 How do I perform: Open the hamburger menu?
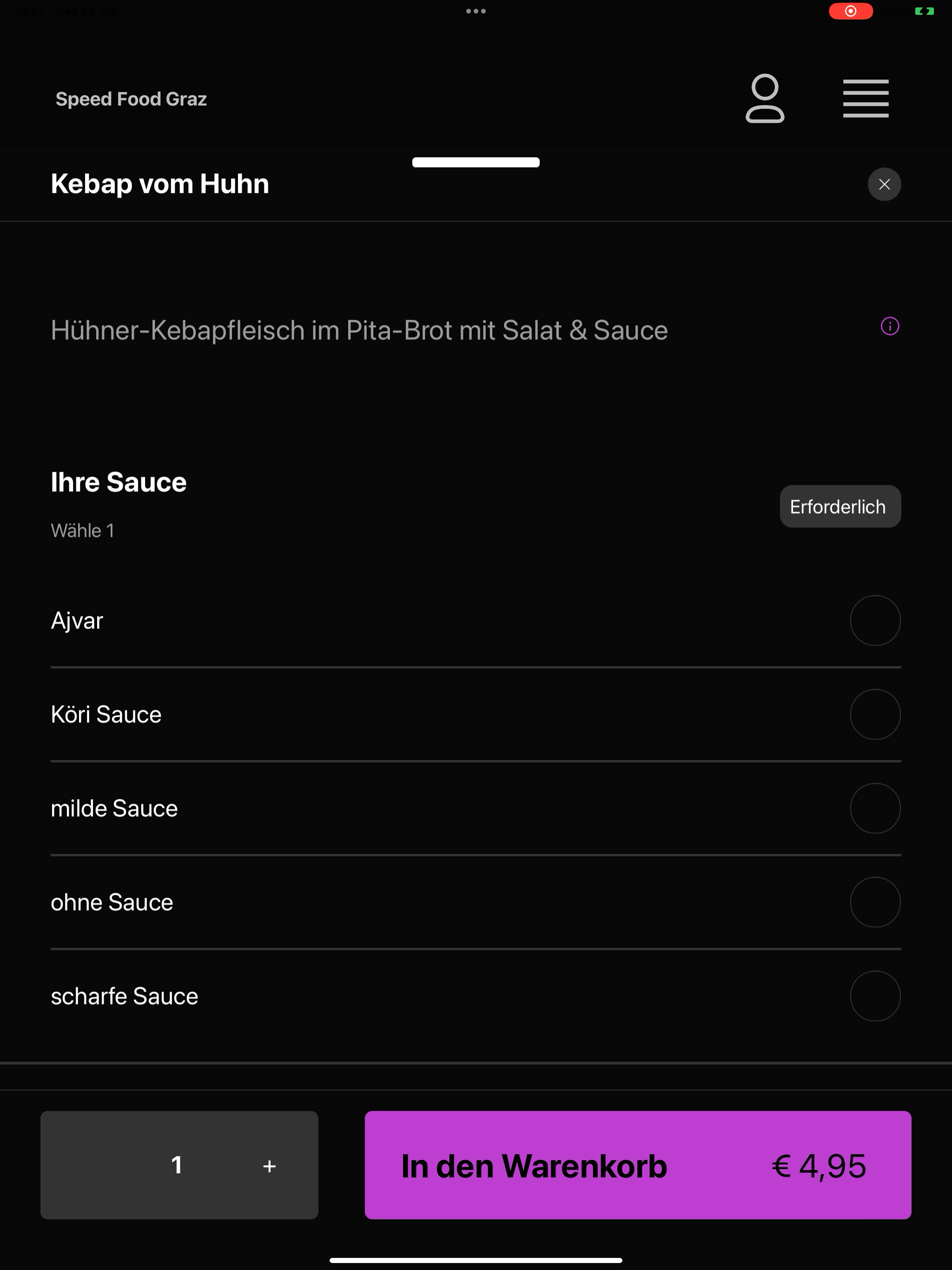[x=865, y=99]
